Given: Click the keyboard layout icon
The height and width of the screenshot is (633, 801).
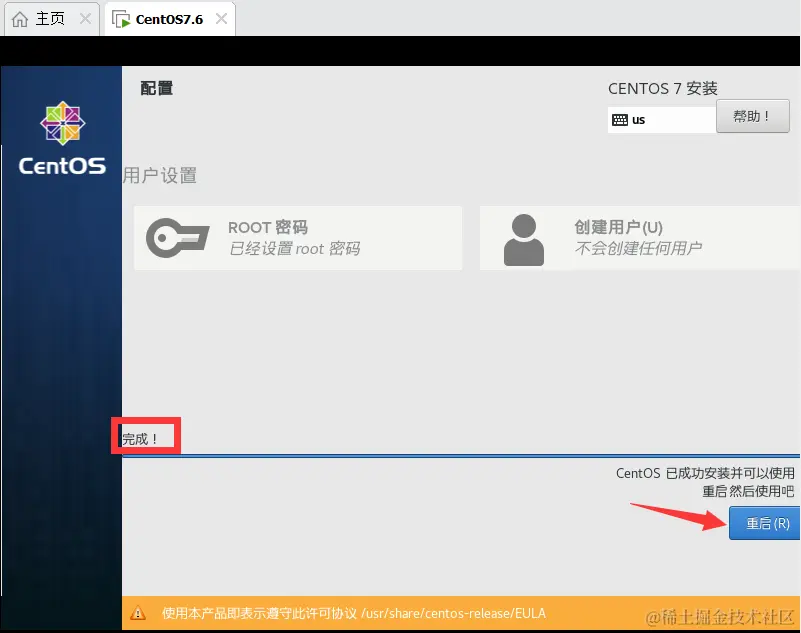Looking at the screenshot, I should 620,120.
